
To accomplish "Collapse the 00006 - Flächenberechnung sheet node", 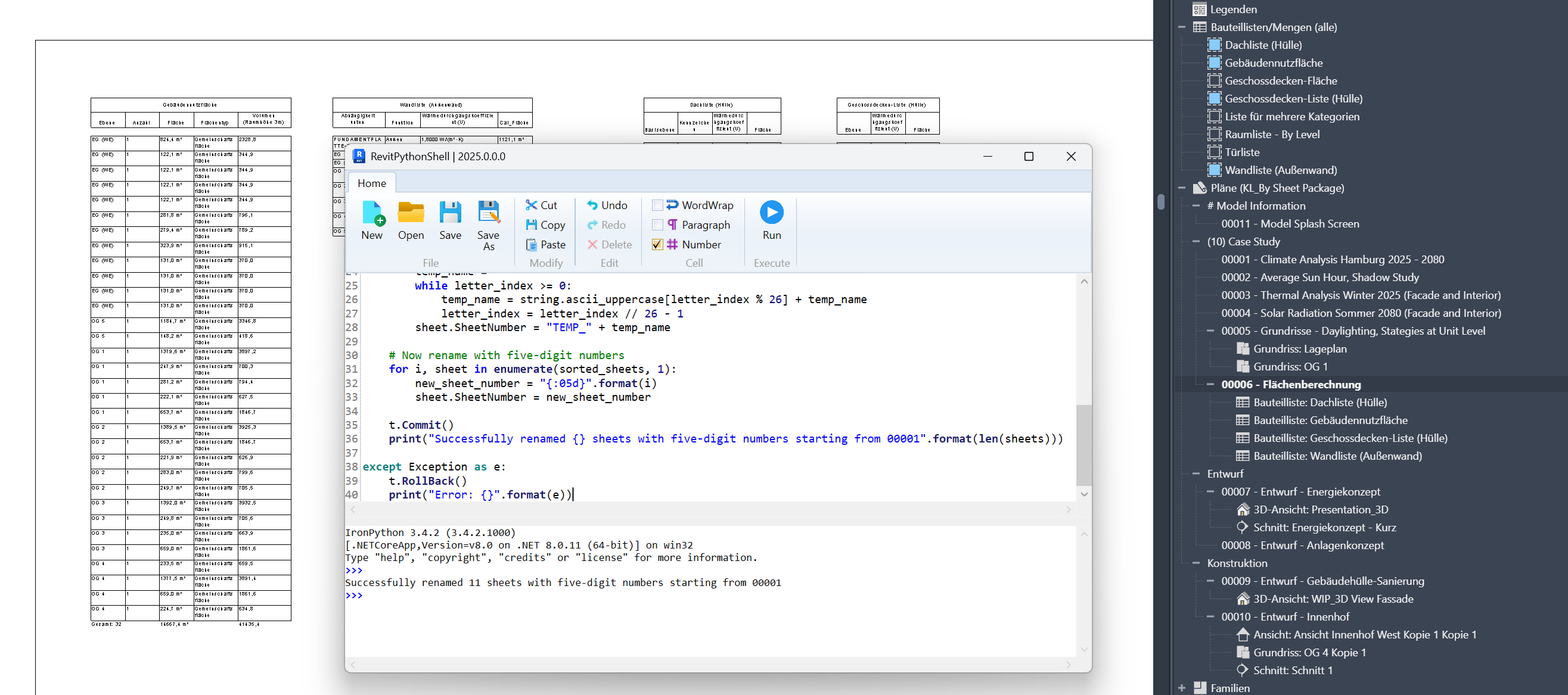I will click(x=1209, y=384).
